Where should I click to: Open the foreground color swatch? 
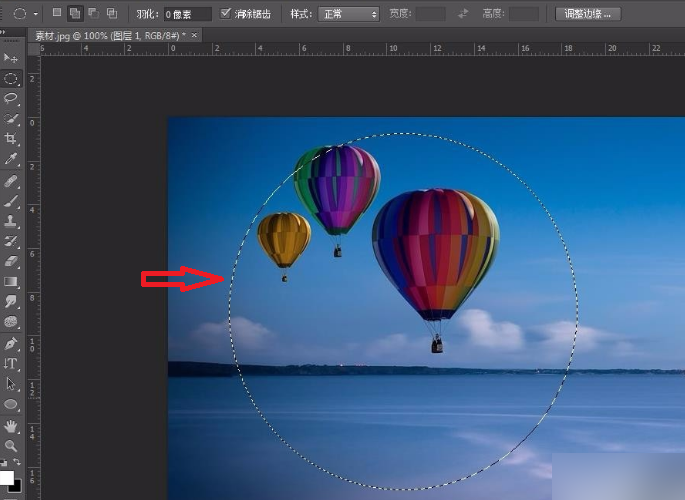click(6, 478)
